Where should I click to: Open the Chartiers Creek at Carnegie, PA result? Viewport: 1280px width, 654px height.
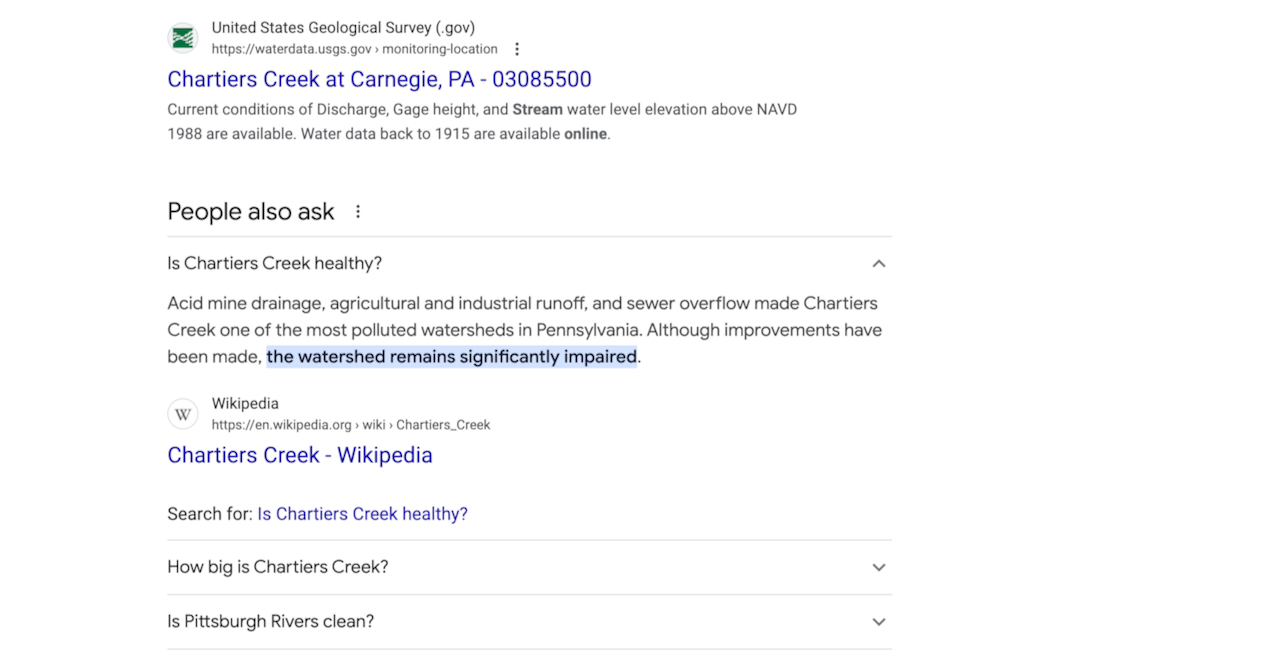[x=379, y=79]
